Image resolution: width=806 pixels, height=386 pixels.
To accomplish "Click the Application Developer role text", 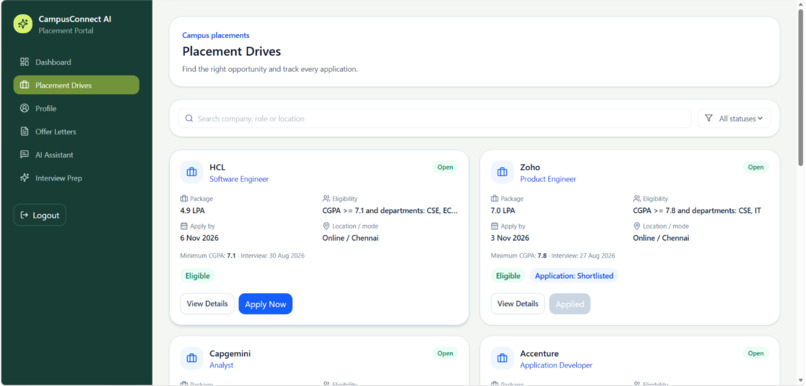I will click(556, 365).
